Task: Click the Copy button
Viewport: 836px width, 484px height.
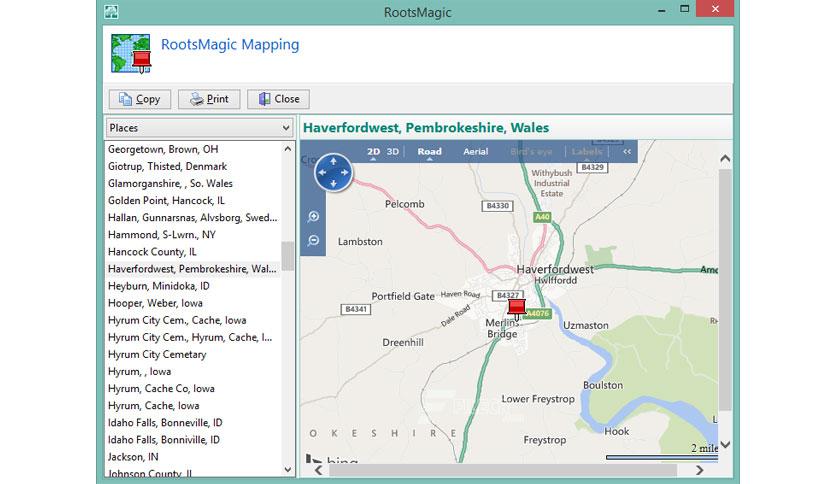Action: (x=140, y=99)
